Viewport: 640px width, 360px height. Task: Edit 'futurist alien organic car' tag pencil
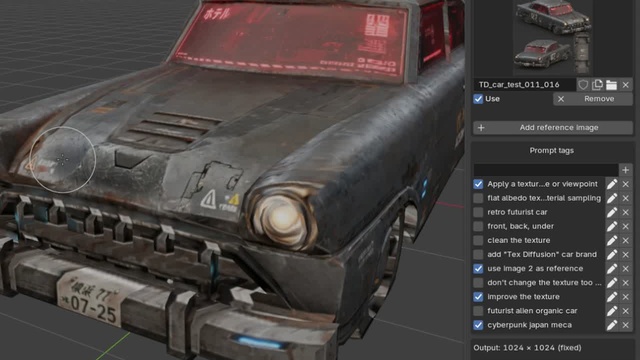pos(611,311)
